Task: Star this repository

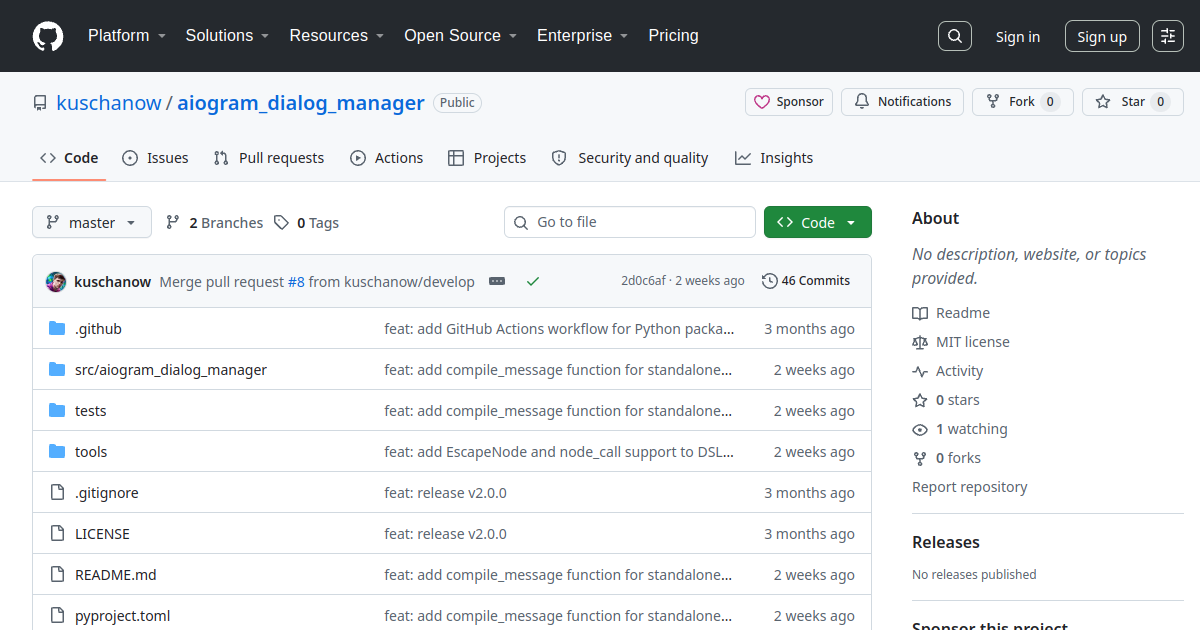Action: 1133,102
